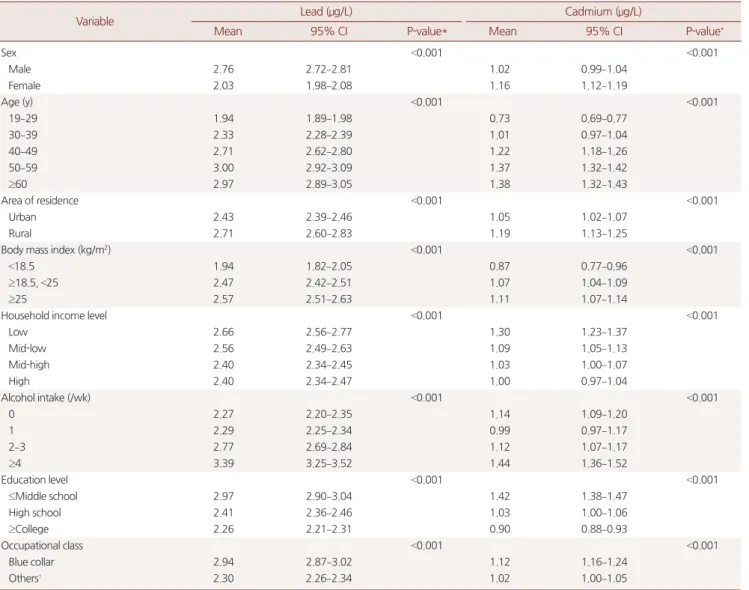Screen dimensions: 749x590
Task: Click cadmium mean 0.87 for BMI <18.5
Action: [x=500, y=267]
